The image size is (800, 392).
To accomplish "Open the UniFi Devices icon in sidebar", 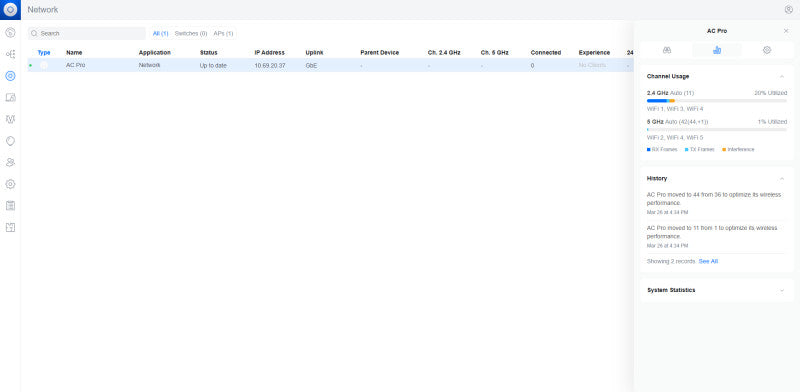I will (10, 76).
